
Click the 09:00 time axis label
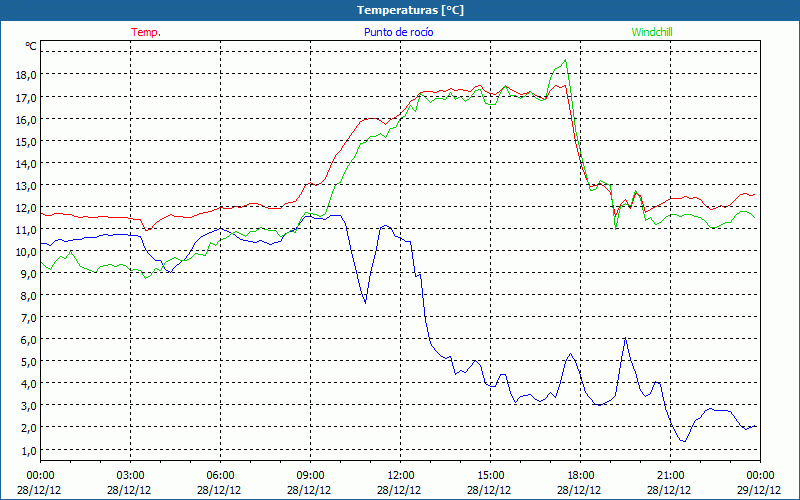point(310,476)
